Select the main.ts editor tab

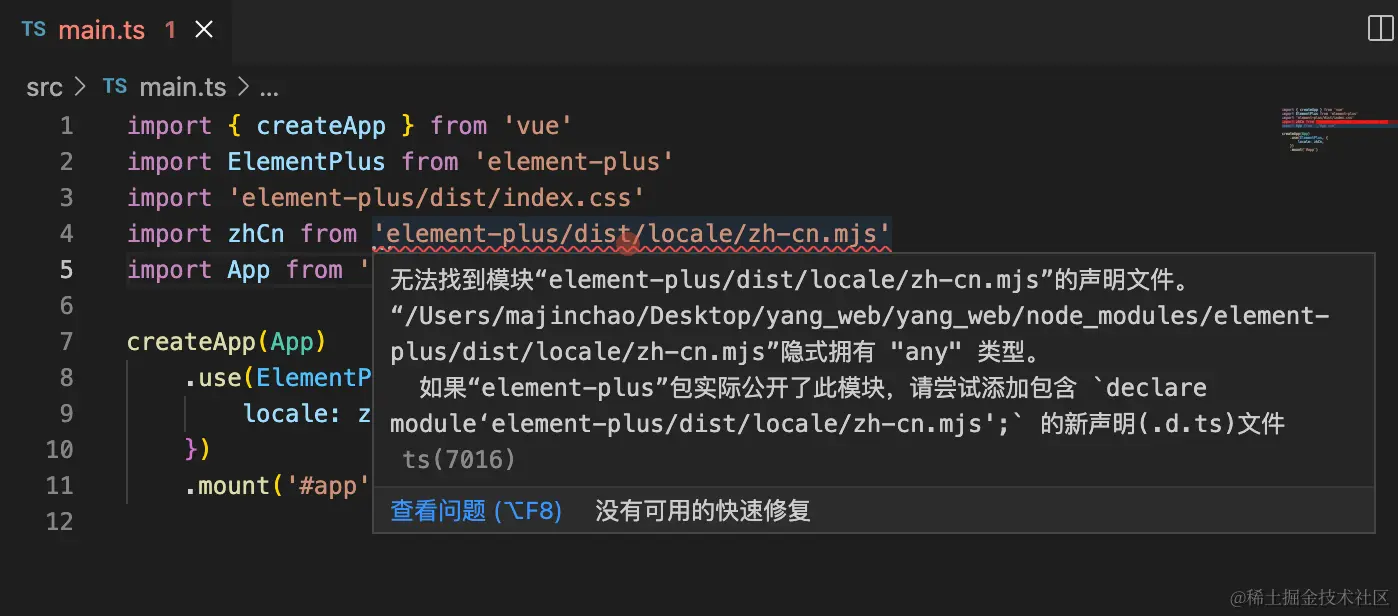118,30
